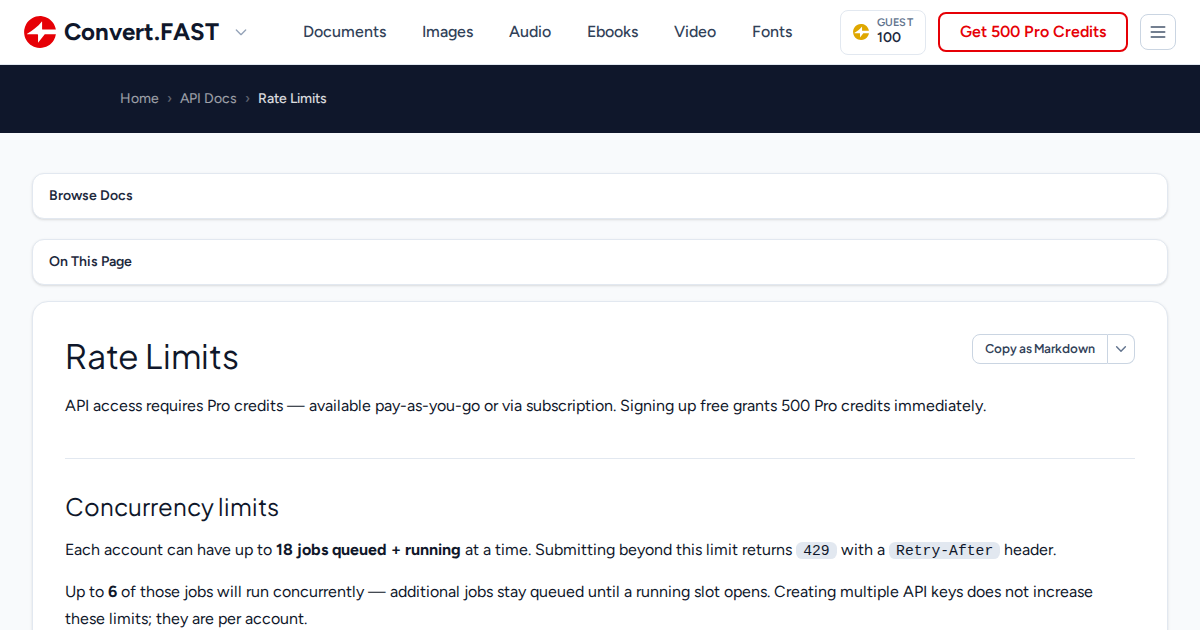Click the Rate Limits breadcrumb text
The width and height of the screenshot is (1200, 630).
click(x=292, y=98)
